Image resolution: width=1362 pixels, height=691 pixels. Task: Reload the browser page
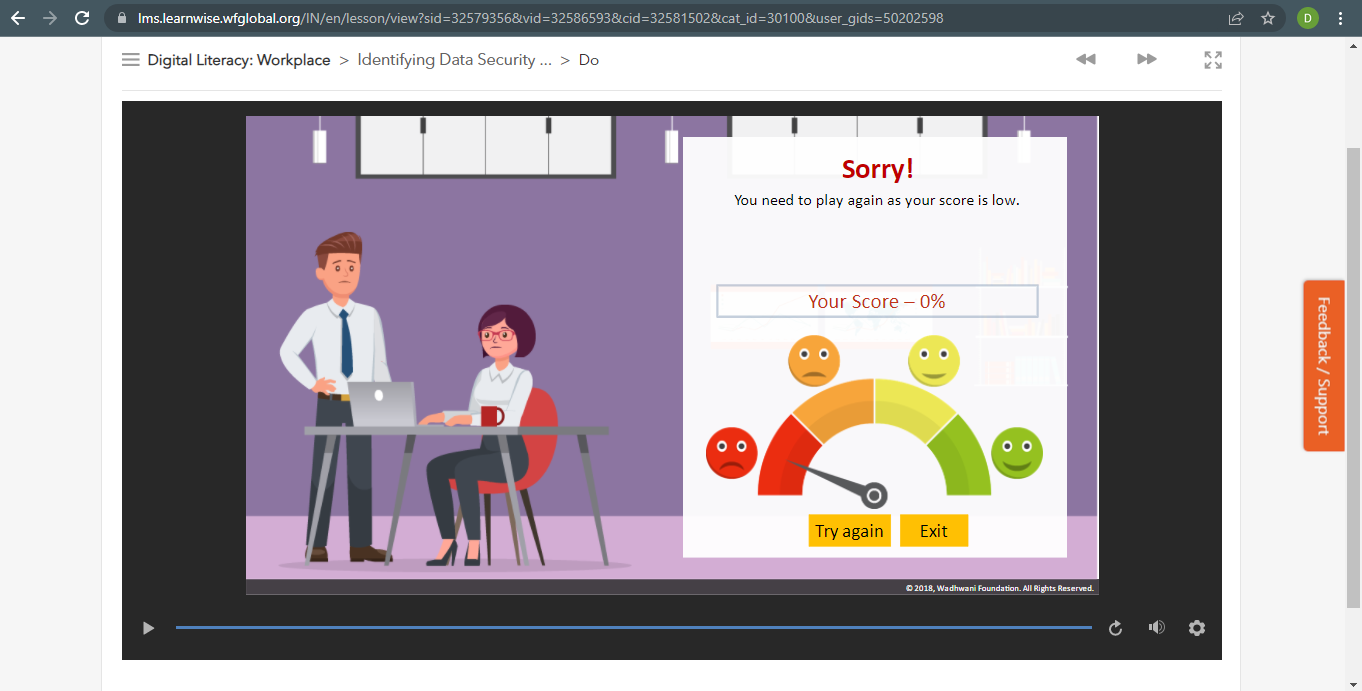(83, 18)
